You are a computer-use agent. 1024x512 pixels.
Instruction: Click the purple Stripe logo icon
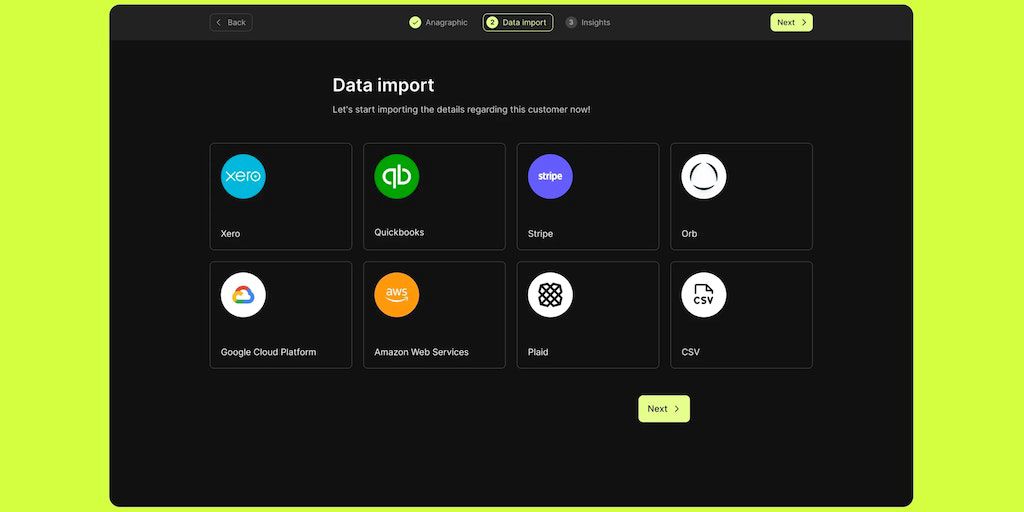[x=550, y=176]
